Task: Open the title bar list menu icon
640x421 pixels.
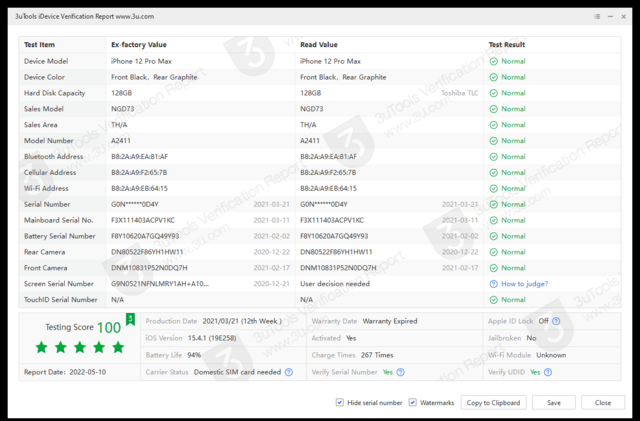Action: (597, 17)
